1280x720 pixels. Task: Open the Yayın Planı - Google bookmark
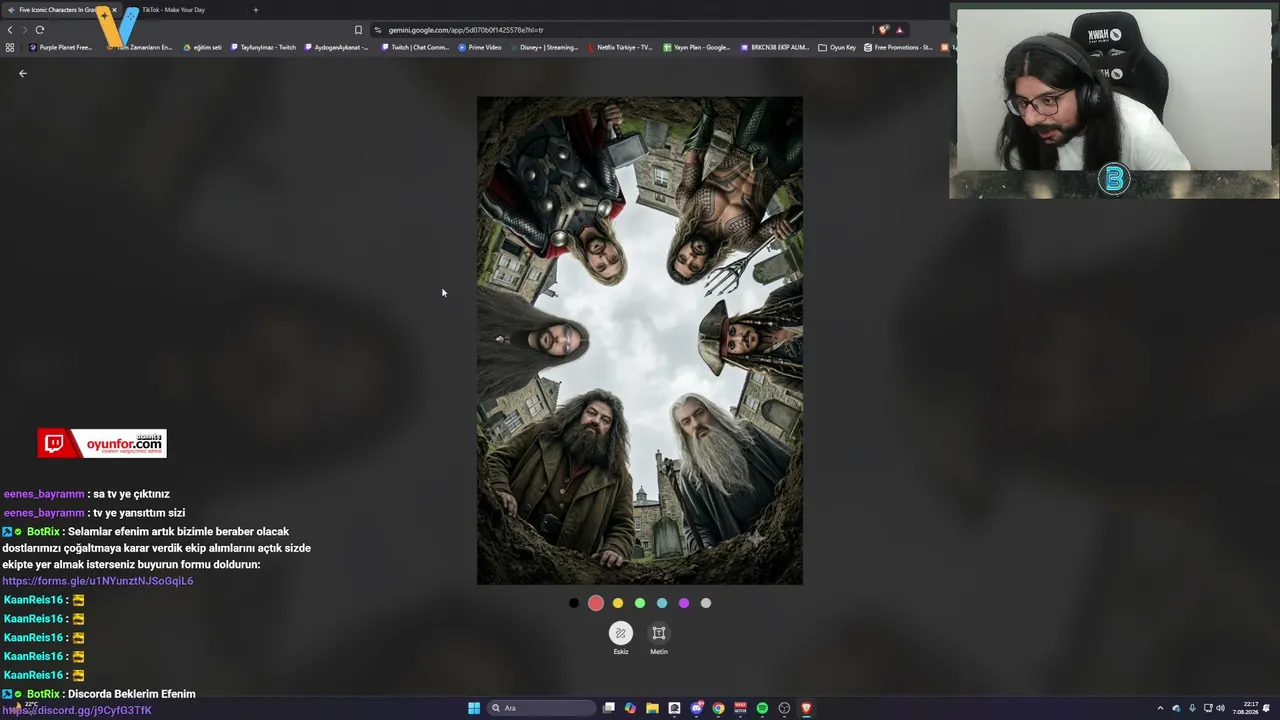pos(697,47)
